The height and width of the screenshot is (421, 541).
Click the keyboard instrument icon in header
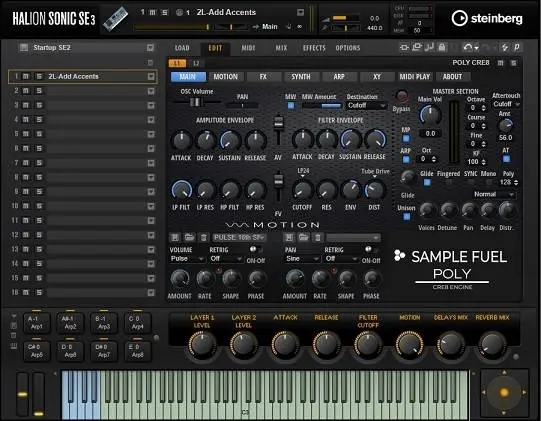(x=116, y=18)
